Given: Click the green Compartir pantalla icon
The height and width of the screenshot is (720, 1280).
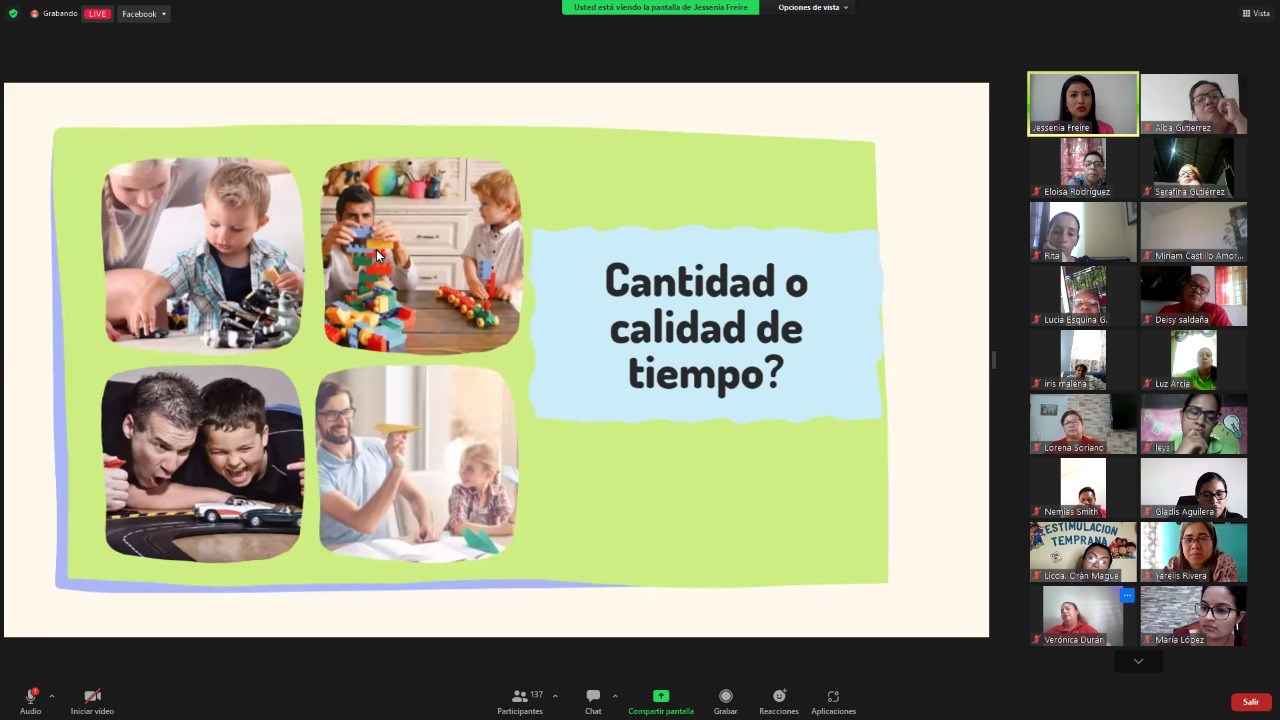Looking at the screenshot, I should tap(660, 696).
